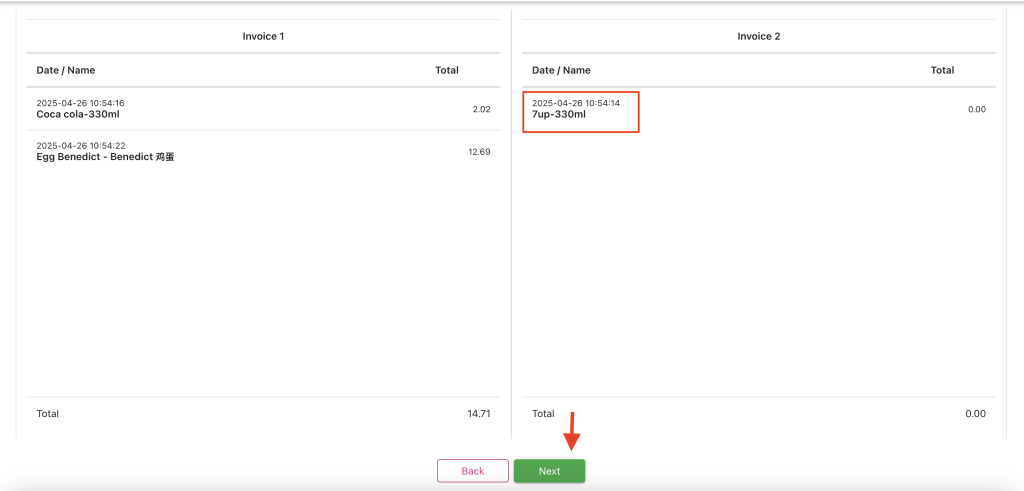
Task: Click the 14.71 grand total of Invoice 1
Action: (478, 413)
